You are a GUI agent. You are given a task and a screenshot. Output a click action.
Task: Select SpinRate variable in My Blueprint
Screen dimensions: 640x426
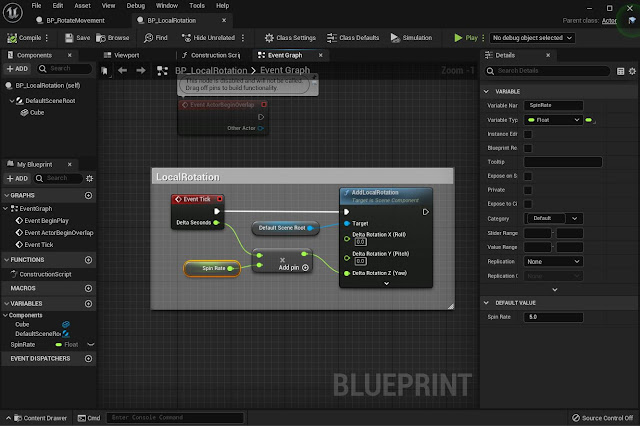[x=23, y=345]
